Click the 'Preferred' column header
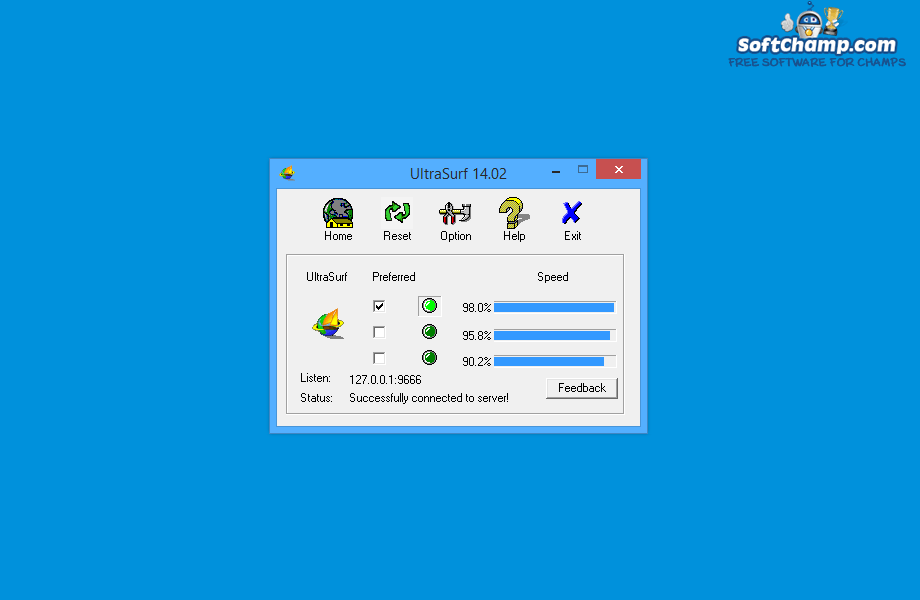This screenshot has width=920, height=600. point(394,277)
